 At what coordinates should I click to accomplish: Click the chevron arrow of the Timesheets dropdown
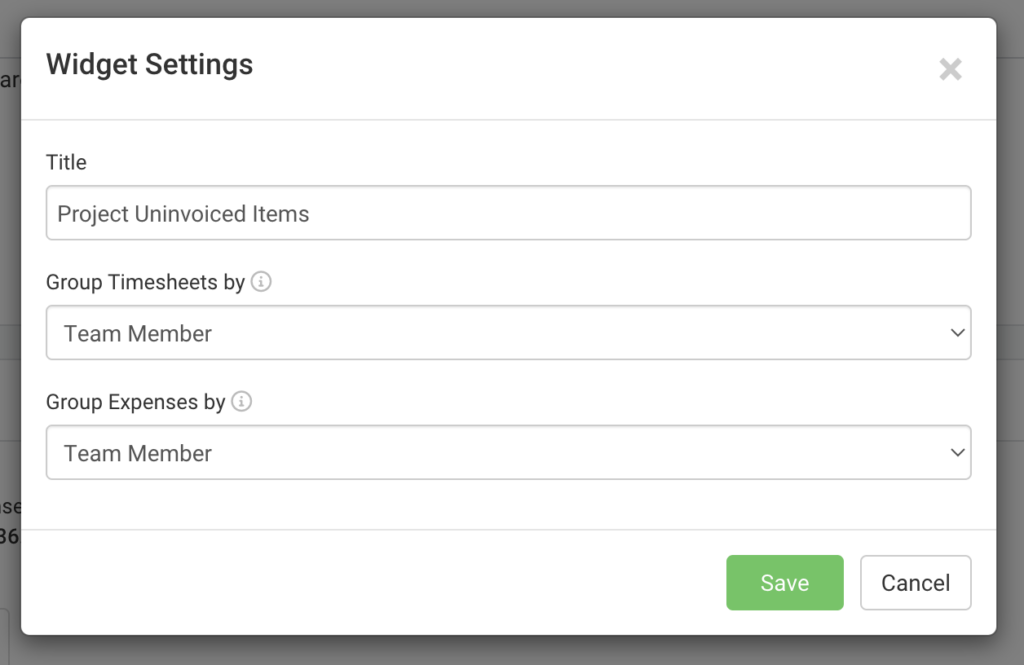tap(957, 332)
